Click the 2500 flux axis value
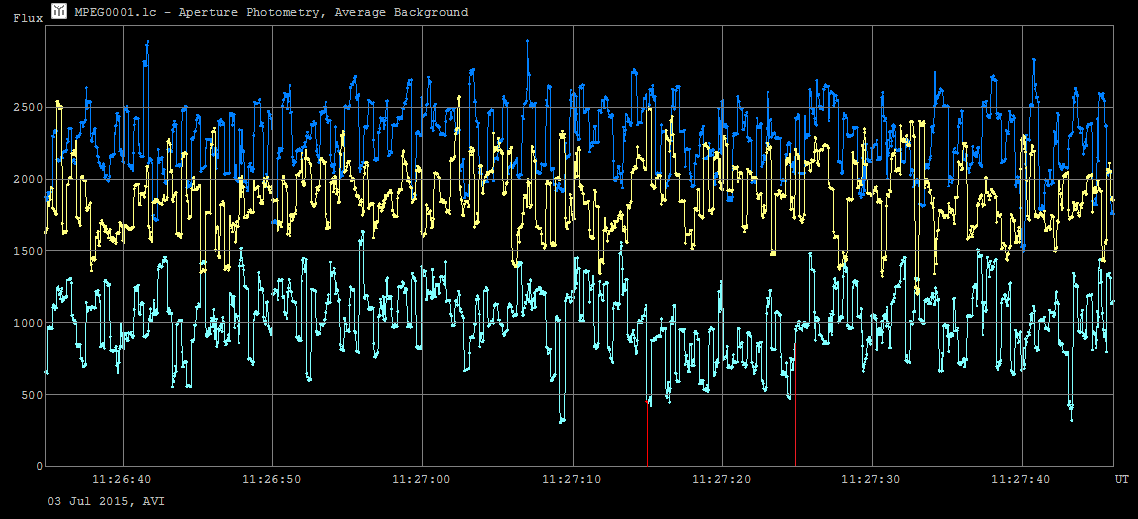 [30, 107]
